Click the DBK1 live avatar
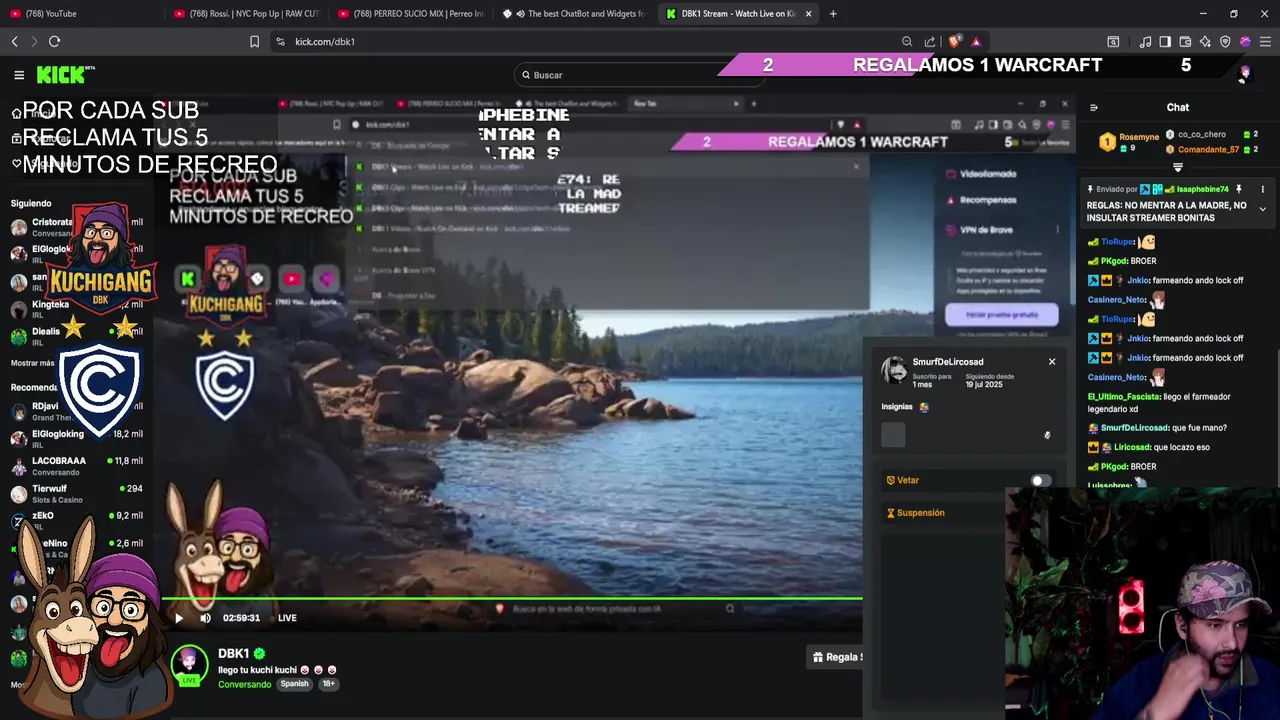This screenshot has height=720, width=1280. 189,665
